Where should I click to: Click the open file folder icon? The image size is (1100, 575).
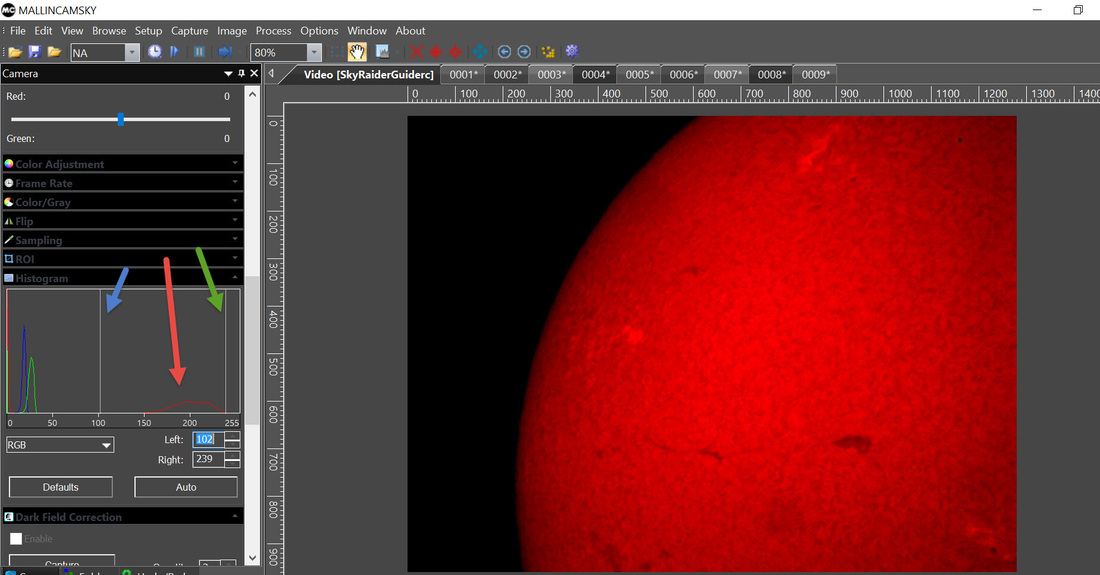15,52
